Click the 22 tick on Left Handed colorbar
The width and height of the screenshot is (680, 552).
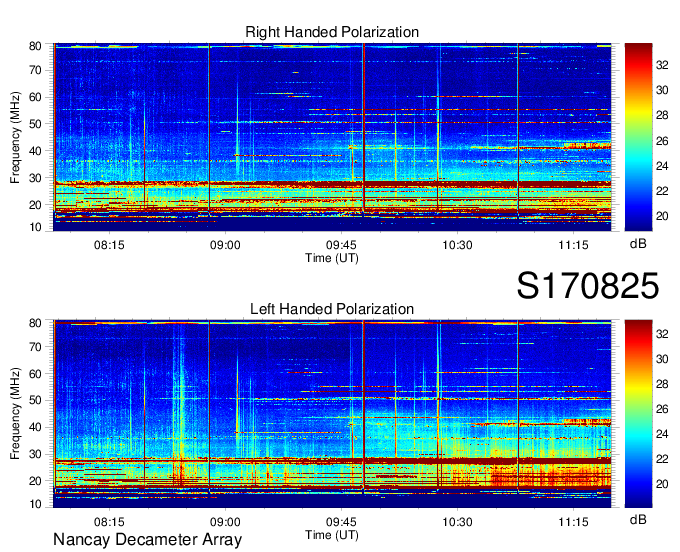point(662,459)
